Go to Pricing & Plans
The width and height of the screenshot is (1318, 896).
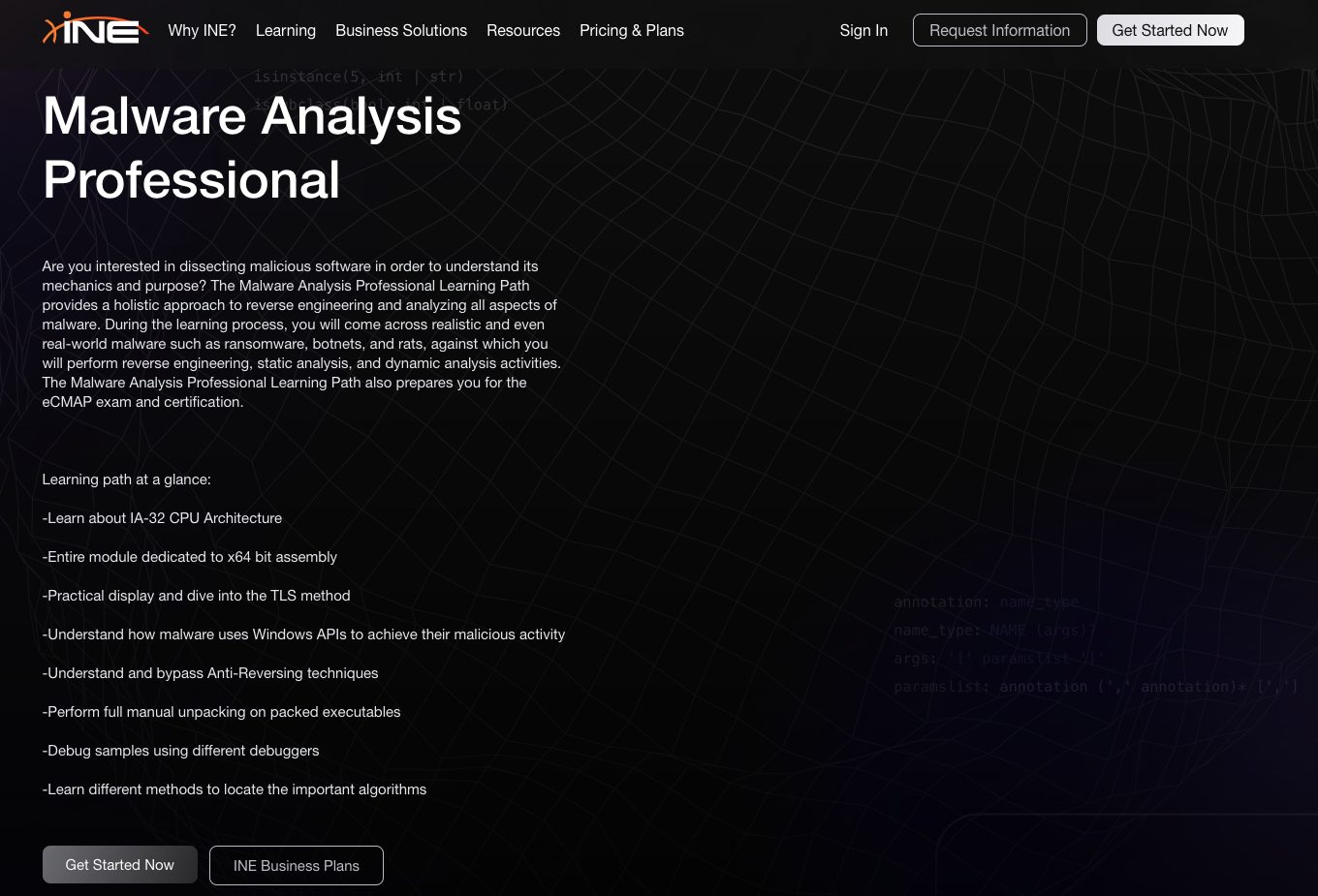pyautogui.click(x=632, y=30)
